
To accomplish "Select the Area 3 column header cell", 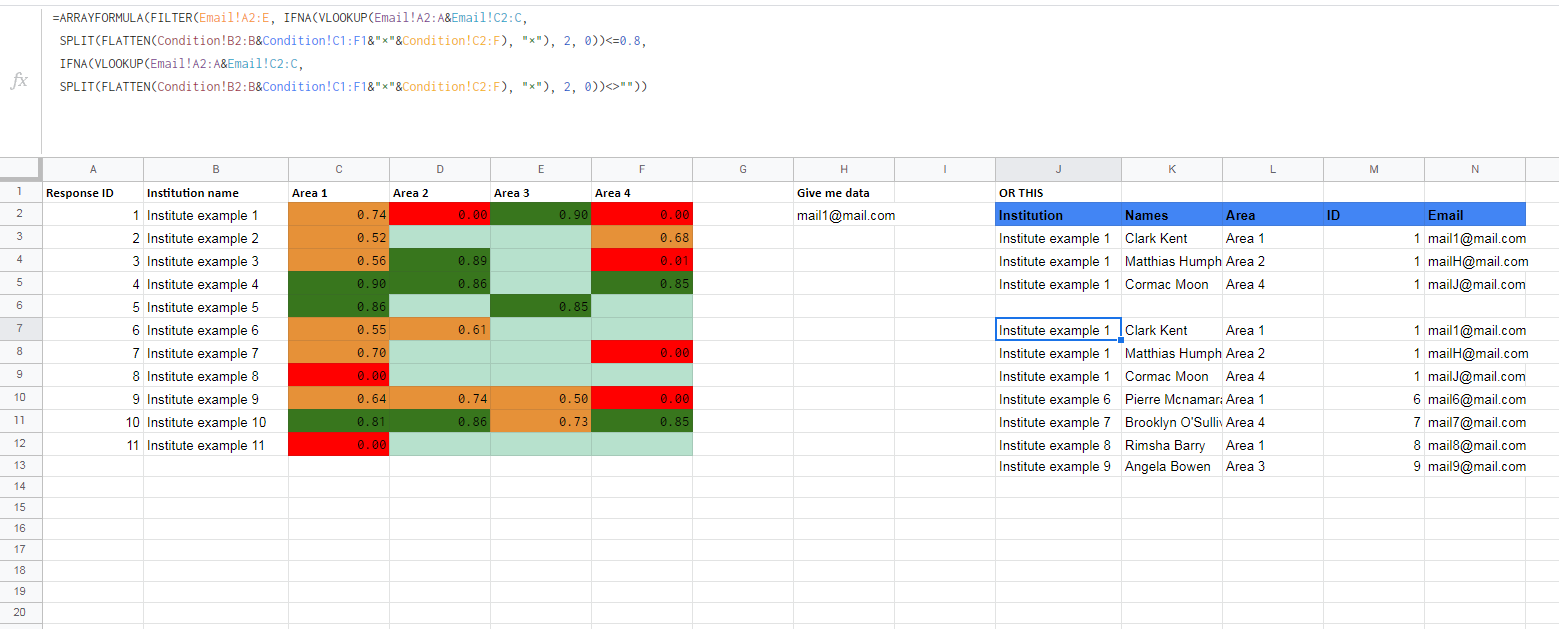I will point(541,192).
